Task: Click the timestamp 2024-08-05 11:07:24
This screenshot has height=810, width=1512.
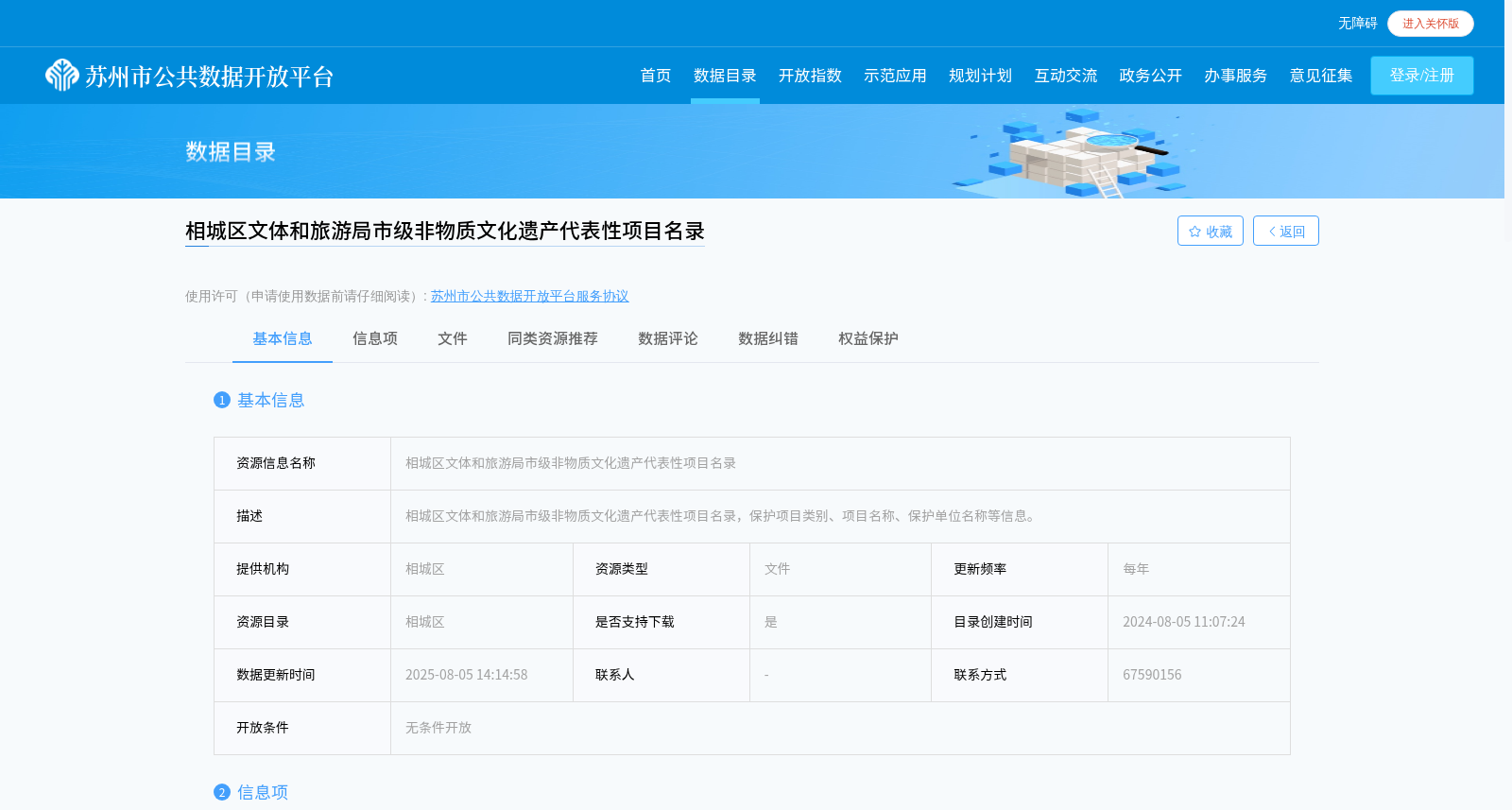Action: click(x=1183, y=622)
